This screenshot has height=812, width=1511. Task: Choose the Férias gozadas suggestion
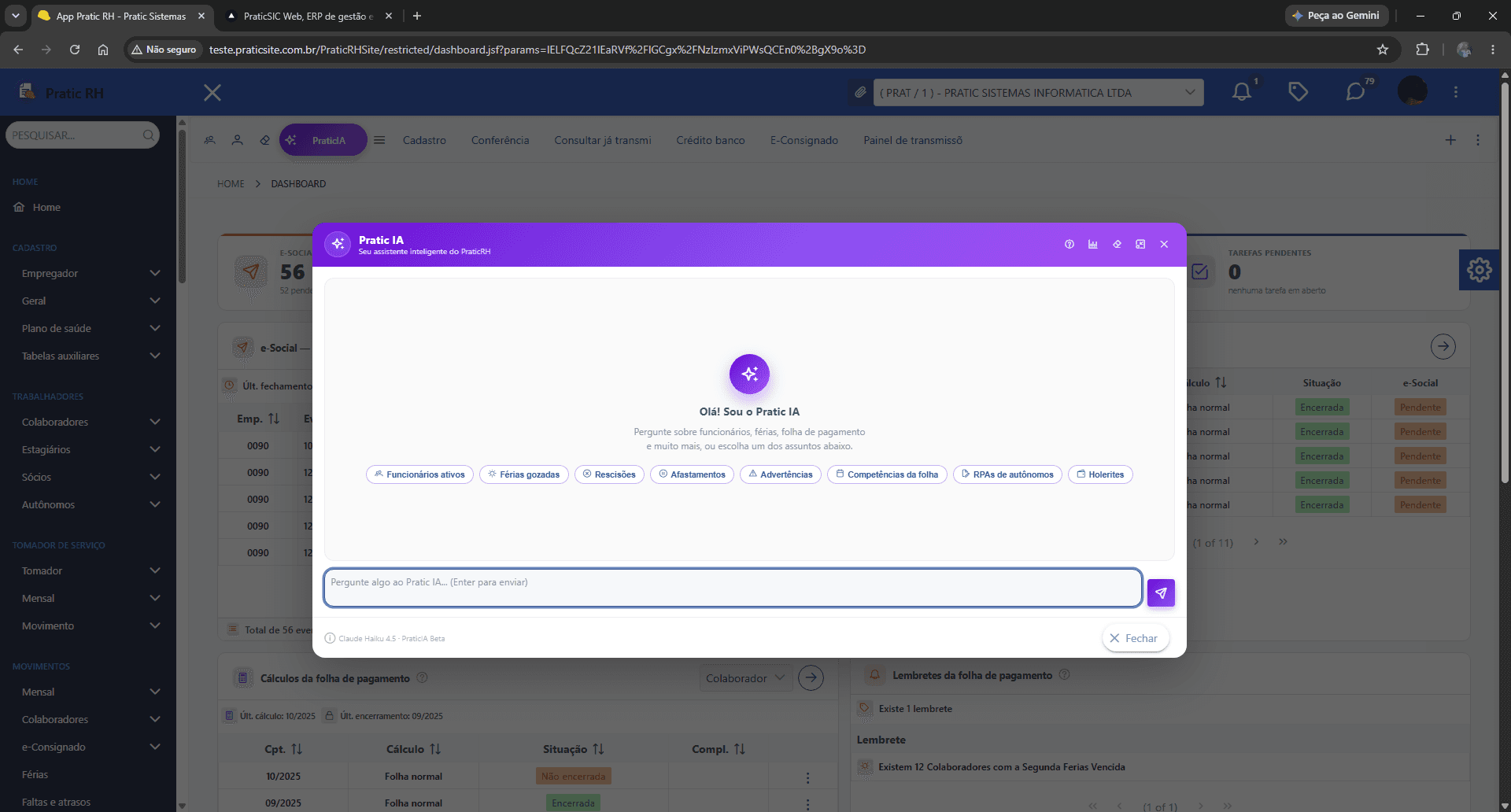(x=523, y=474)
